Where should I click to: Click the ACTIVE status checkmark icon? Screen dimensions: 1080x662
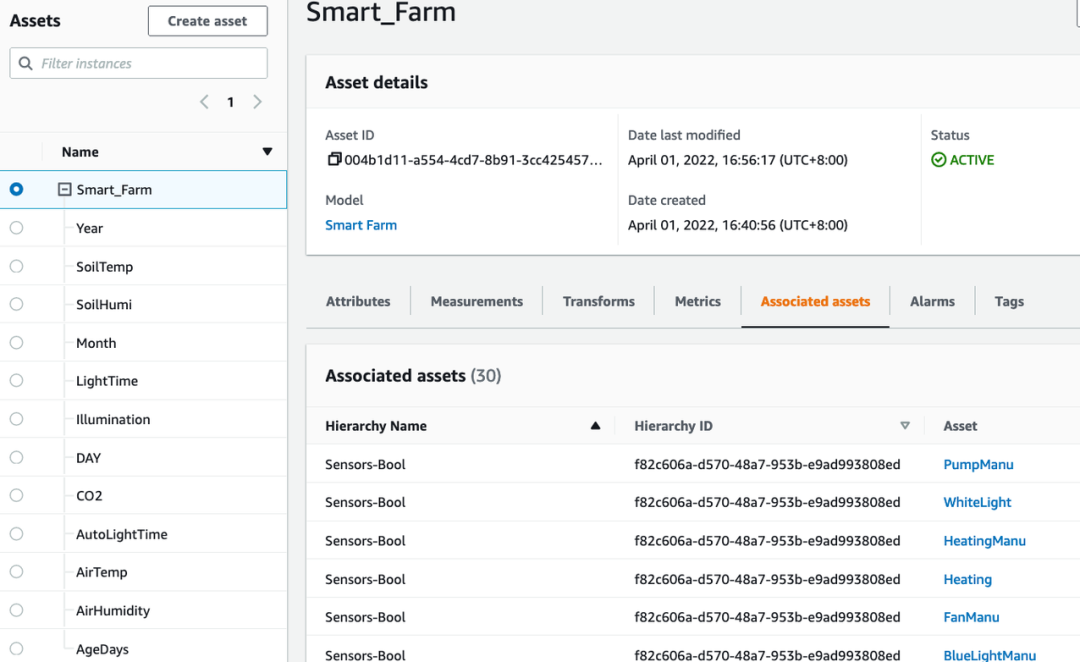[x=938, y=160]
